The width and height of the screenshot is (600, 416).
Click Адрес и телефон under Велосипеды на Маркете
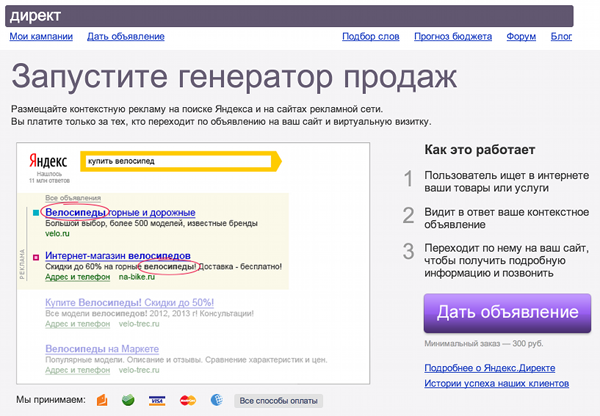pos(77,370)
